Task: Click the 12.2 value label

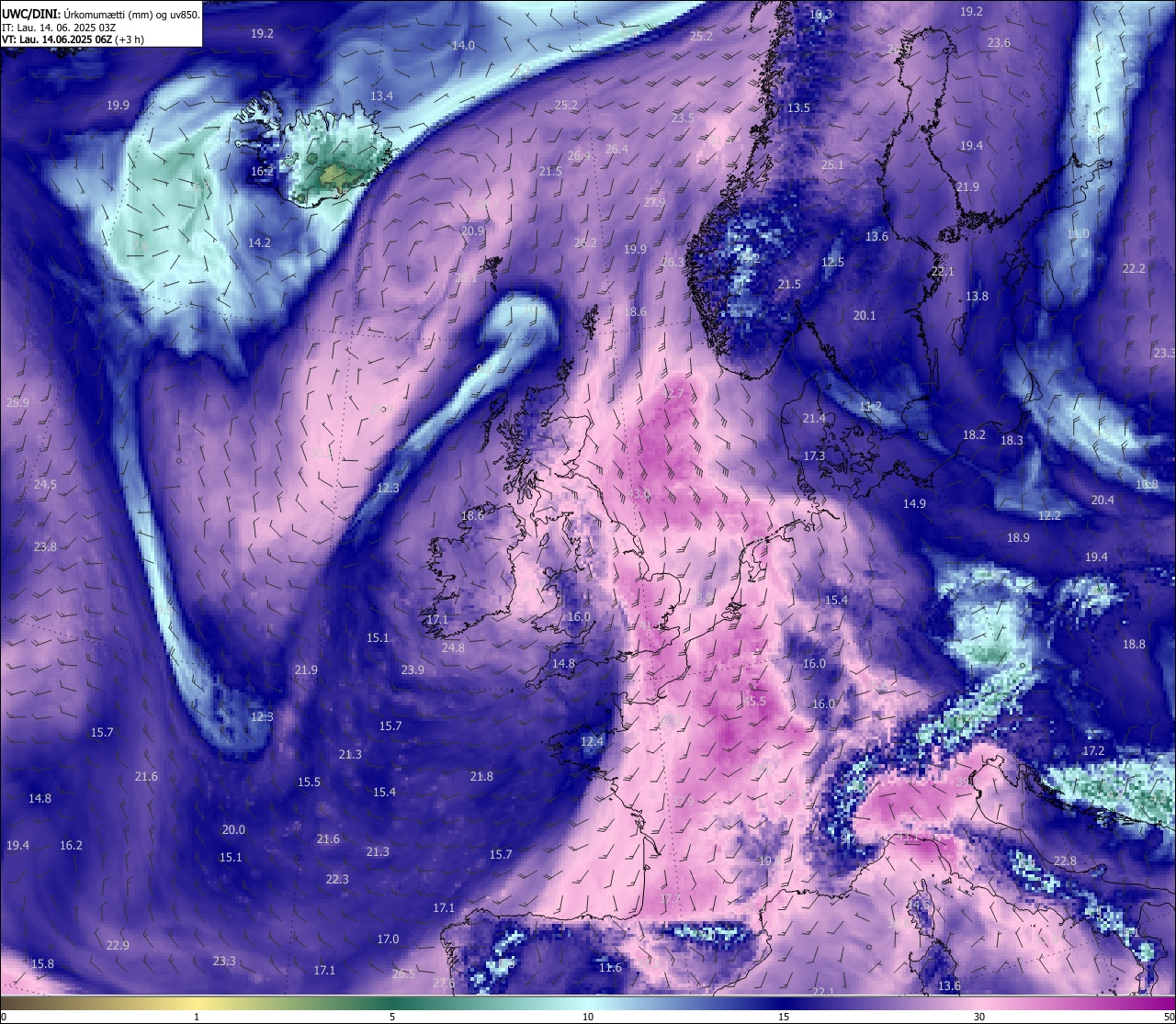Action: click(x=1049, y=516)
